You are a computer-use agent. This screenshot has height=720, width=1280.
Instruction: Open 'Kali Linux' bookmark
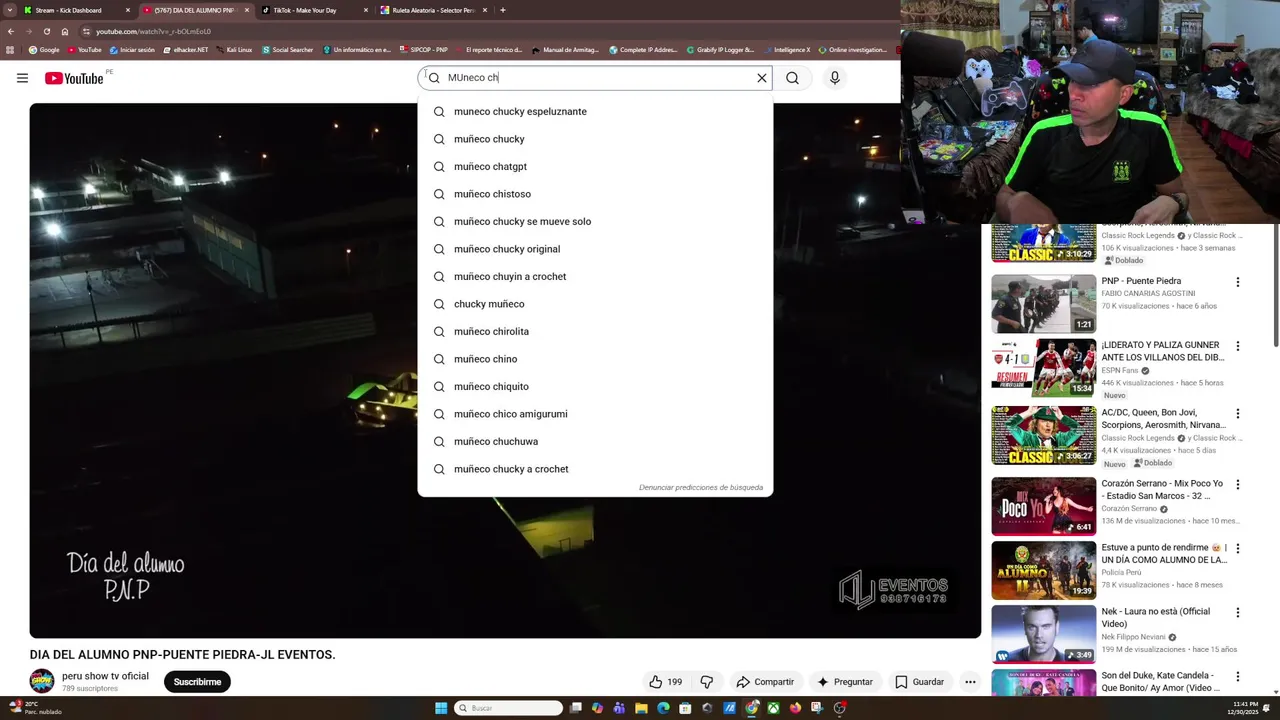point(234,50)
